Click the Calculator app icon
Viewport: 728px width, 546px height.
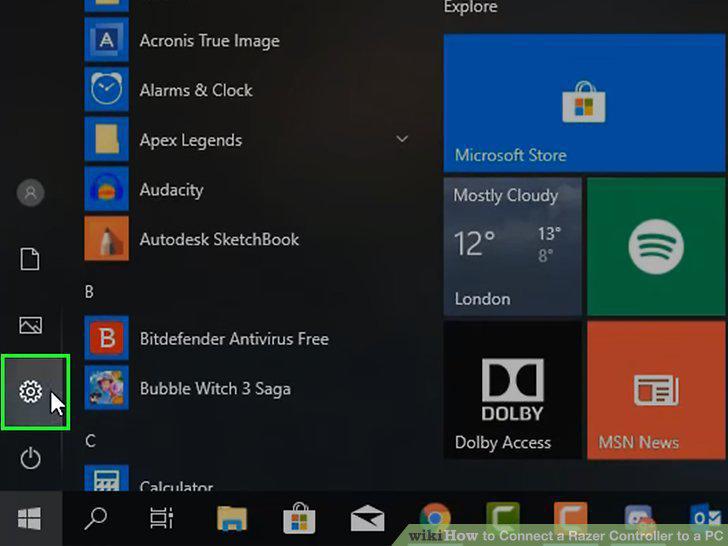106,478
